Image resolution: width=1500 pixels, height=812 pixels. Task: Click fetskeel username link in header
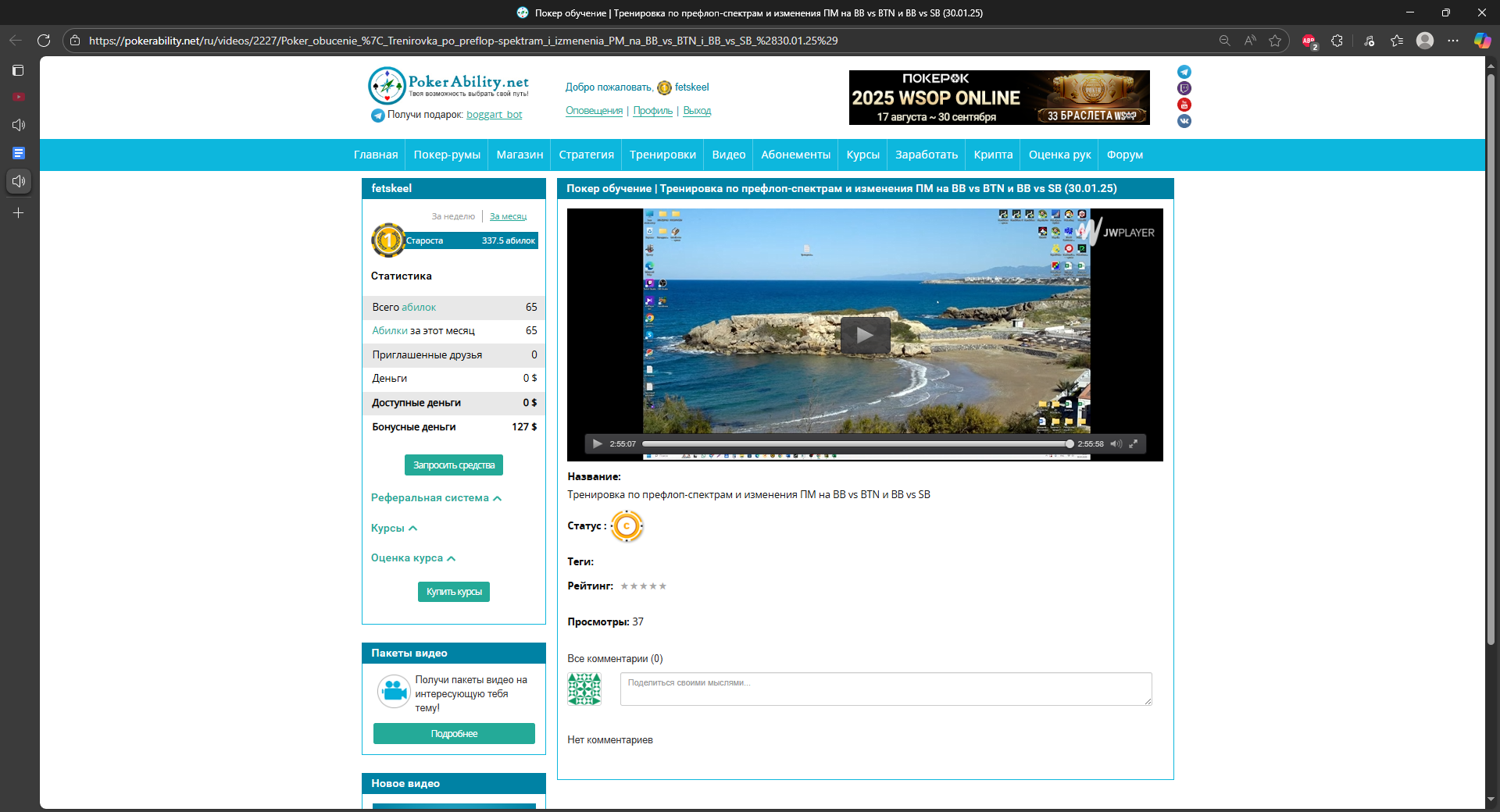692,87
